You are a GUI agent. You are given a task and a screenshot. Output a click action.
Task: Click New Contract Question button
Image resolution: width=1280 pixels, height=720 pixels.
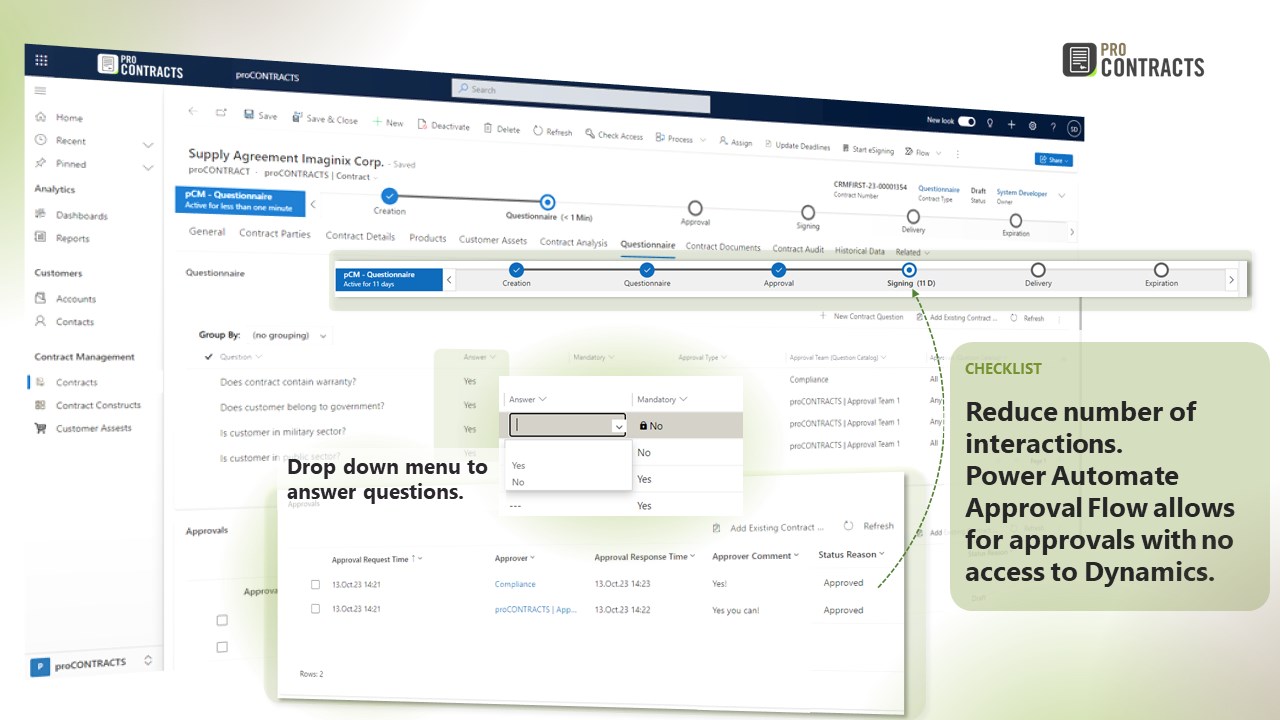tap(861, 316)
